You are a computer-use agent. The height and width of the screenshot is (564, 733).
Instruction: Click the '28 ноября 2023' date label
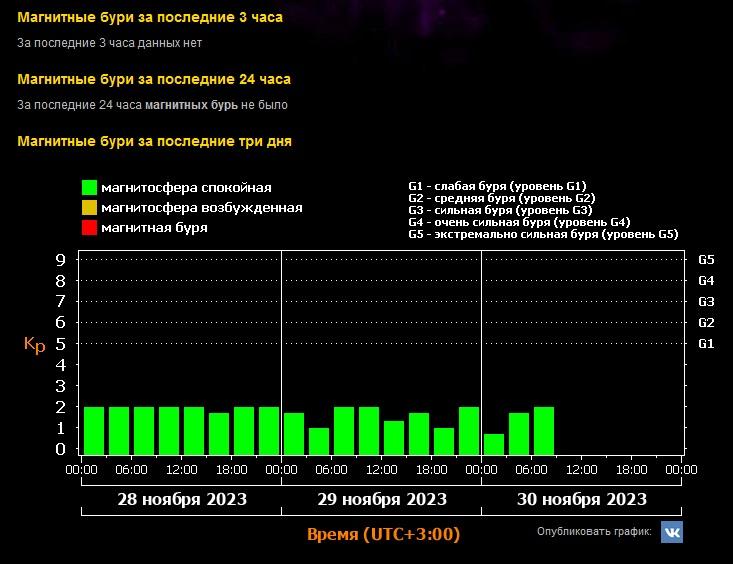point(182,499)
